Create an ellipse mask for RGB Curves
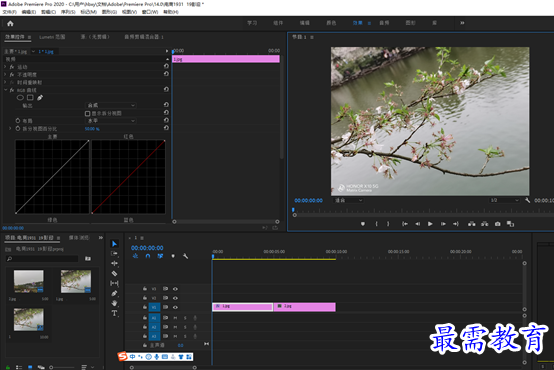Viewport: 554px width, 370px height. coord(20,98)
